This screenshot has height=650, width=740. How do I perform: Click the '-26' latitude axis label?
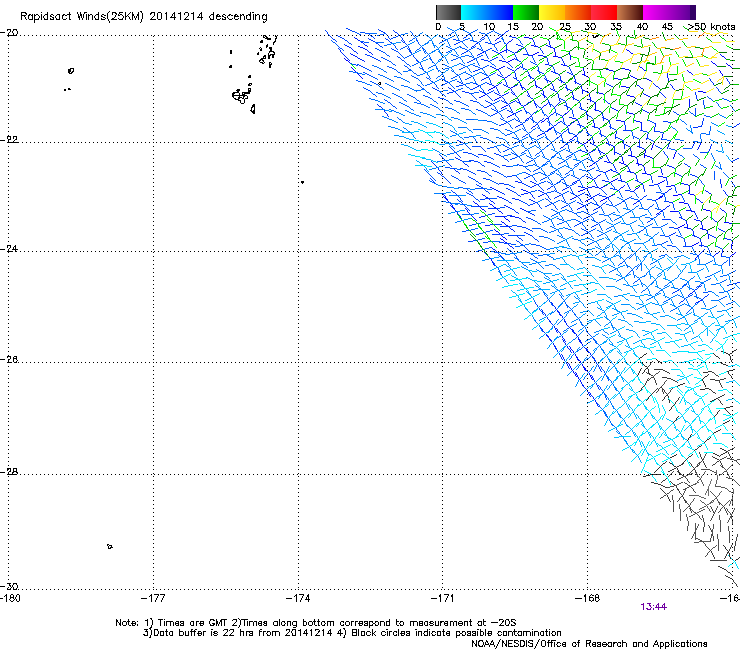pos(9,360)
